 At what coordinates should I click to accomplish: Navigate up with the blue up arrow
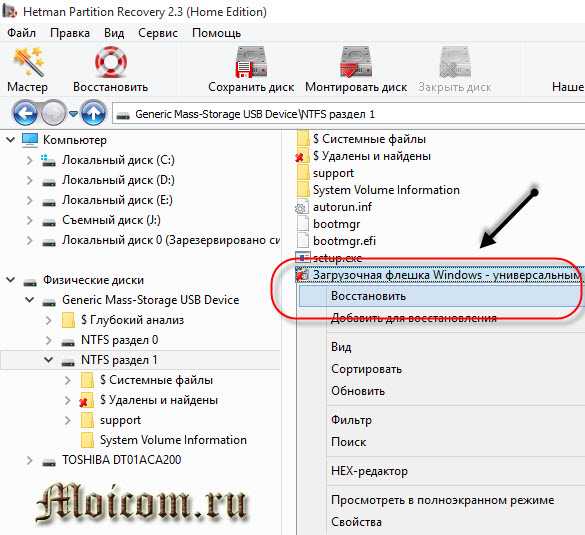tap(93, 113)
